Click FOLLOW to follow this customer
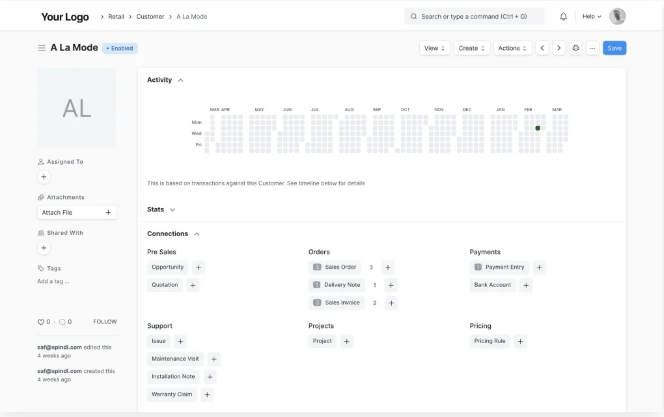This screenshot has height=417, width=664. pos(104,322)
